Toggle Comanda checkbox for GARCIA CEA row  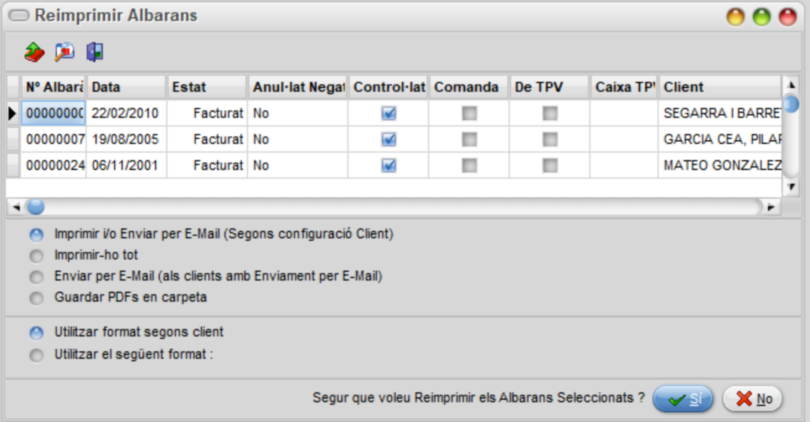(x=469, y=139)
